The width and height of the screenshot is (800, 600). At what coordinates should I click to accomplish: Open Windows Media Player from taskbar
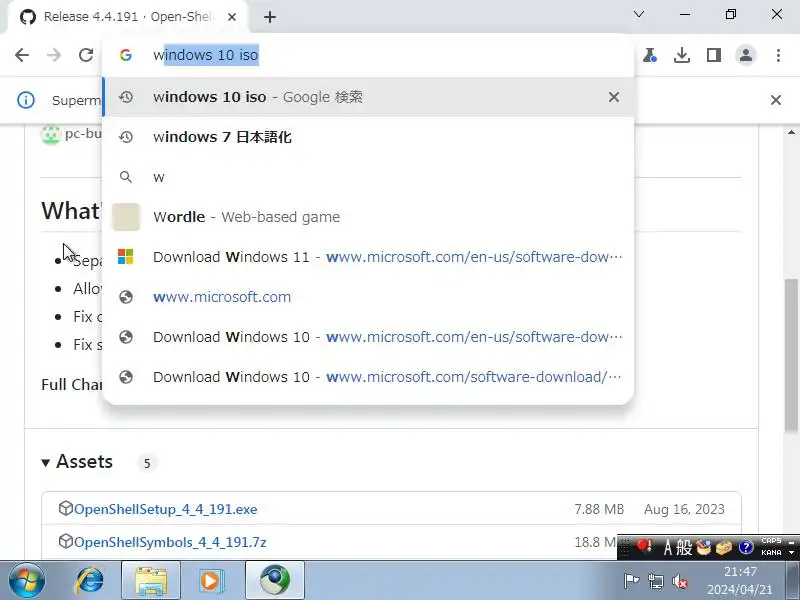click(212, 581)
